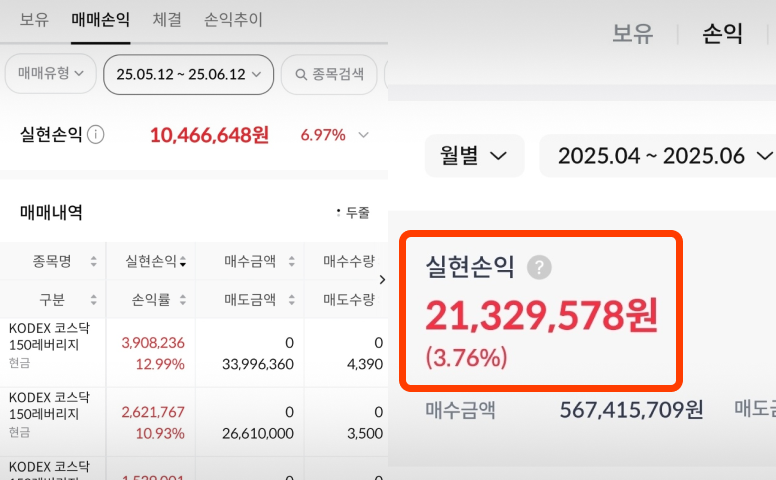This screenshot has height=480, width=776.
Task: Sort by 종목명 column arrows
Action: (94, 261)
